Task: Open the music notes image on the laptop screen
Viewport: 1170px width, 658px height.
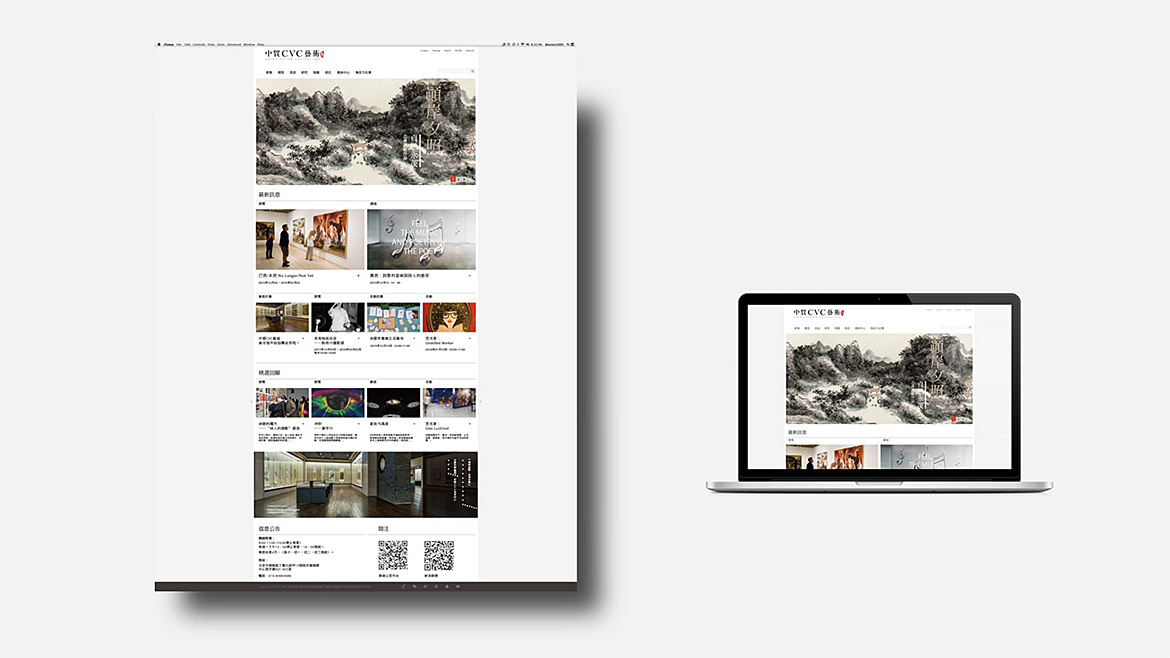Action: click(x=927, y=457)
